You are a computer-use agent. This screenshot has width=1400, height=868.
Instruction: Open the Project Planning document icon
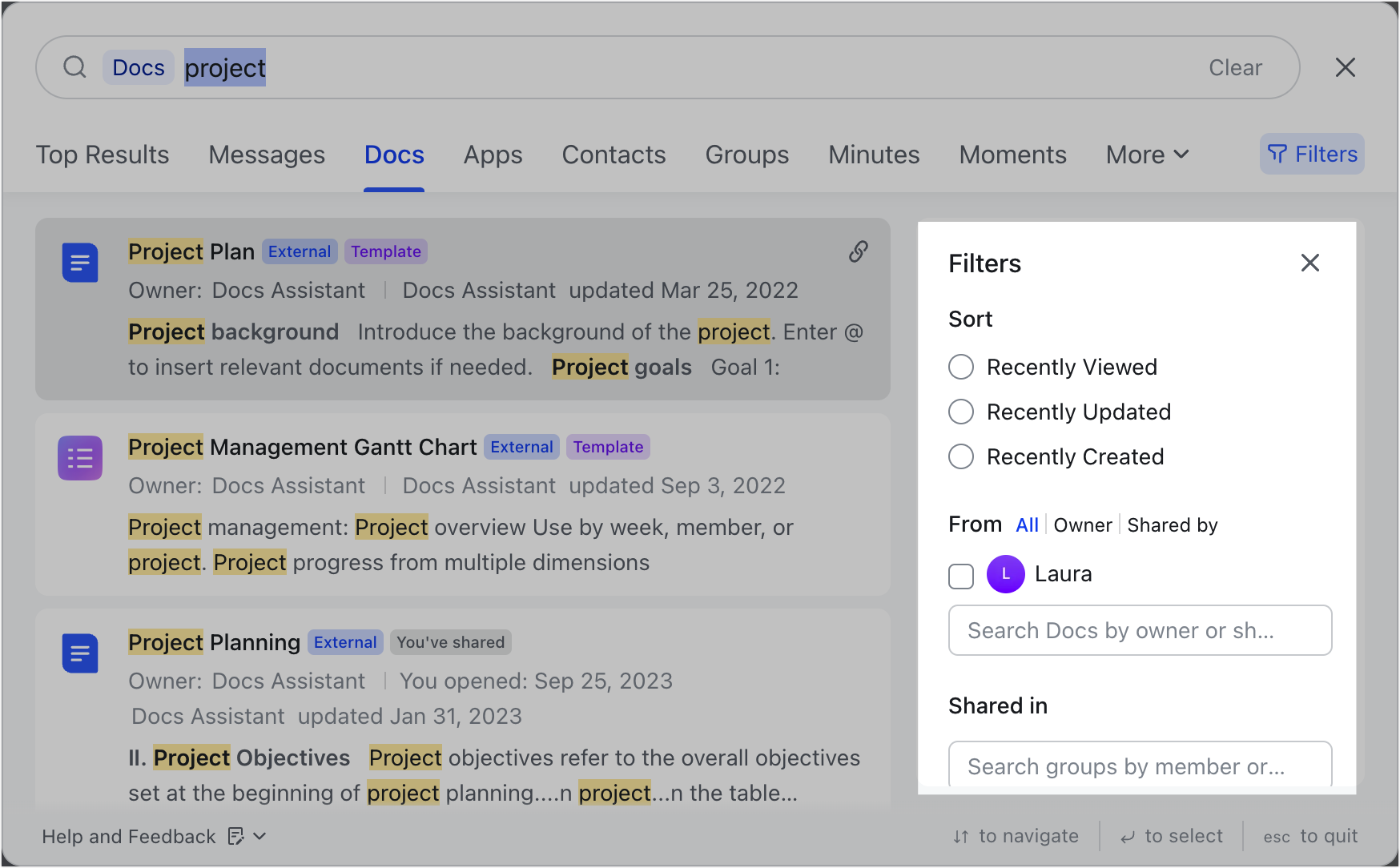(80, 653)
